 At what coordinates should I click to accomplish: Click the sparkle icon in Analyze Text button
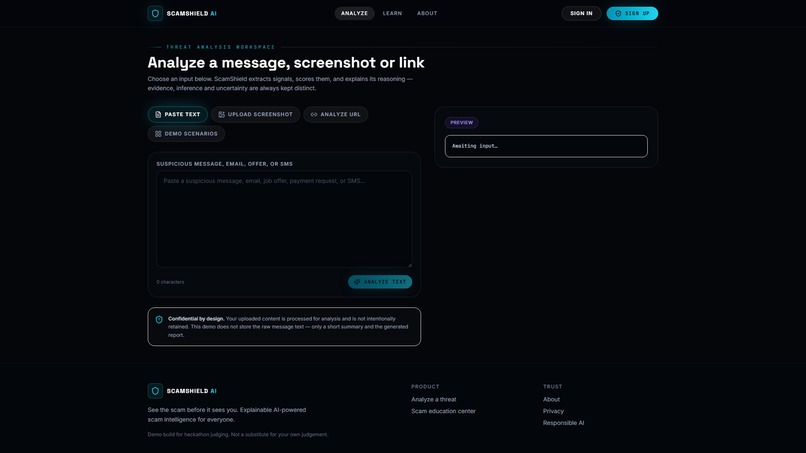357,282
